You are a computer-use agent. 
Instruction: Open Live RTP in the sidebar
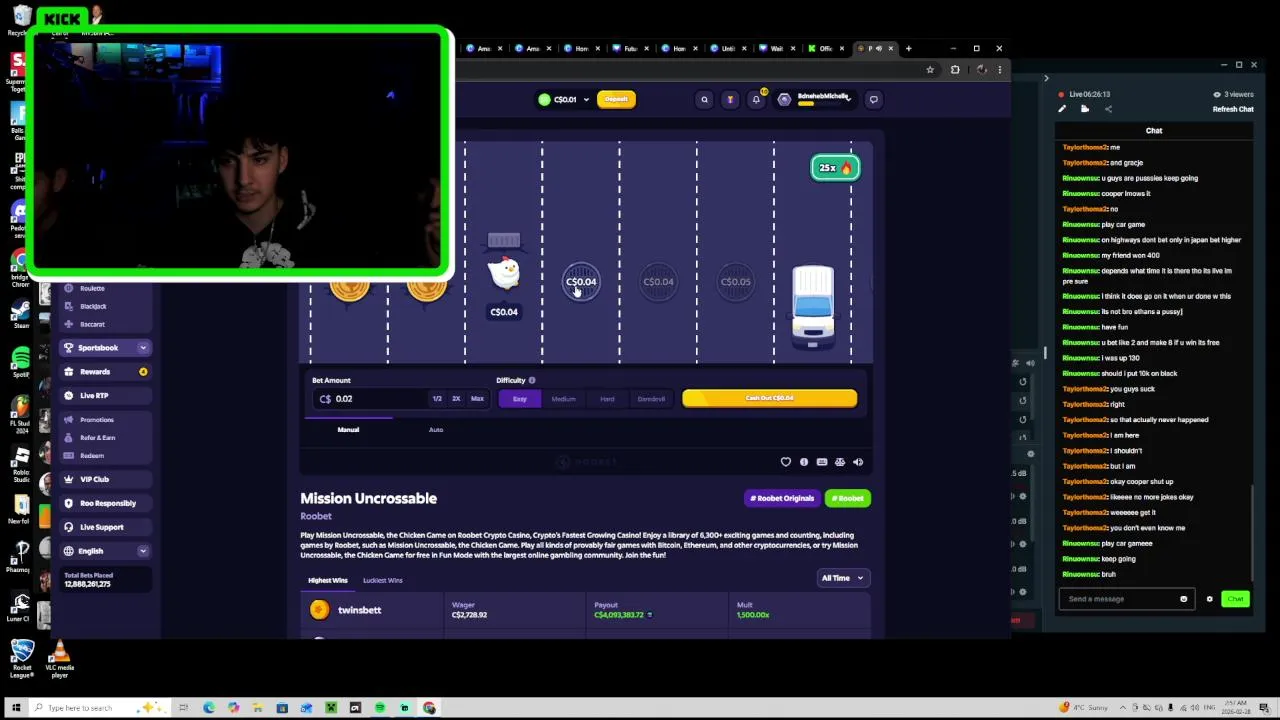104,396
